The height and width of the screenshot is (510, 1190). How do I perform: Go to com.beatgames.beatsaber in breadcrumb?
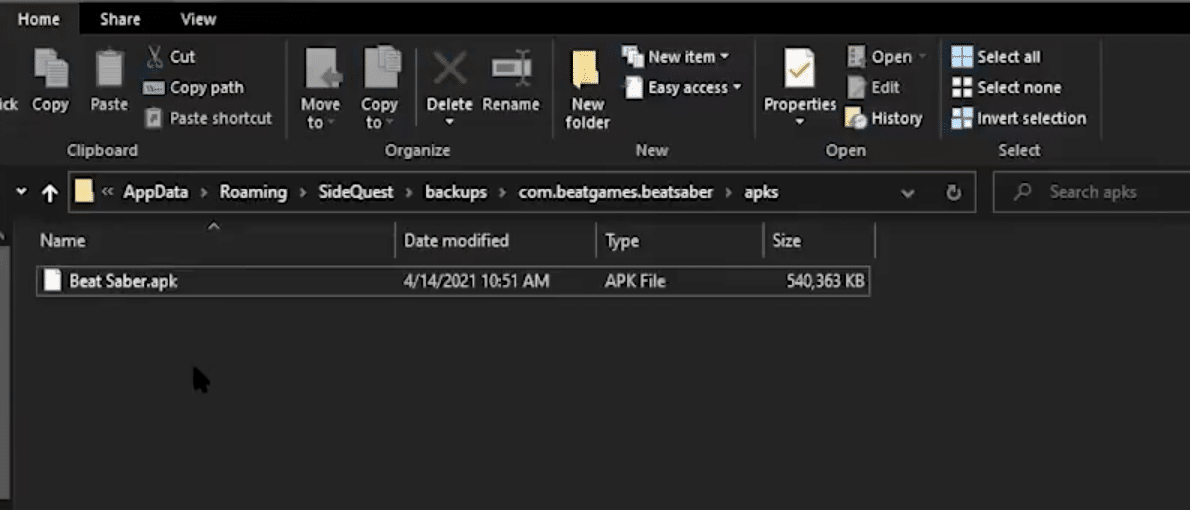pyautogui.click(x=615, y=193)
